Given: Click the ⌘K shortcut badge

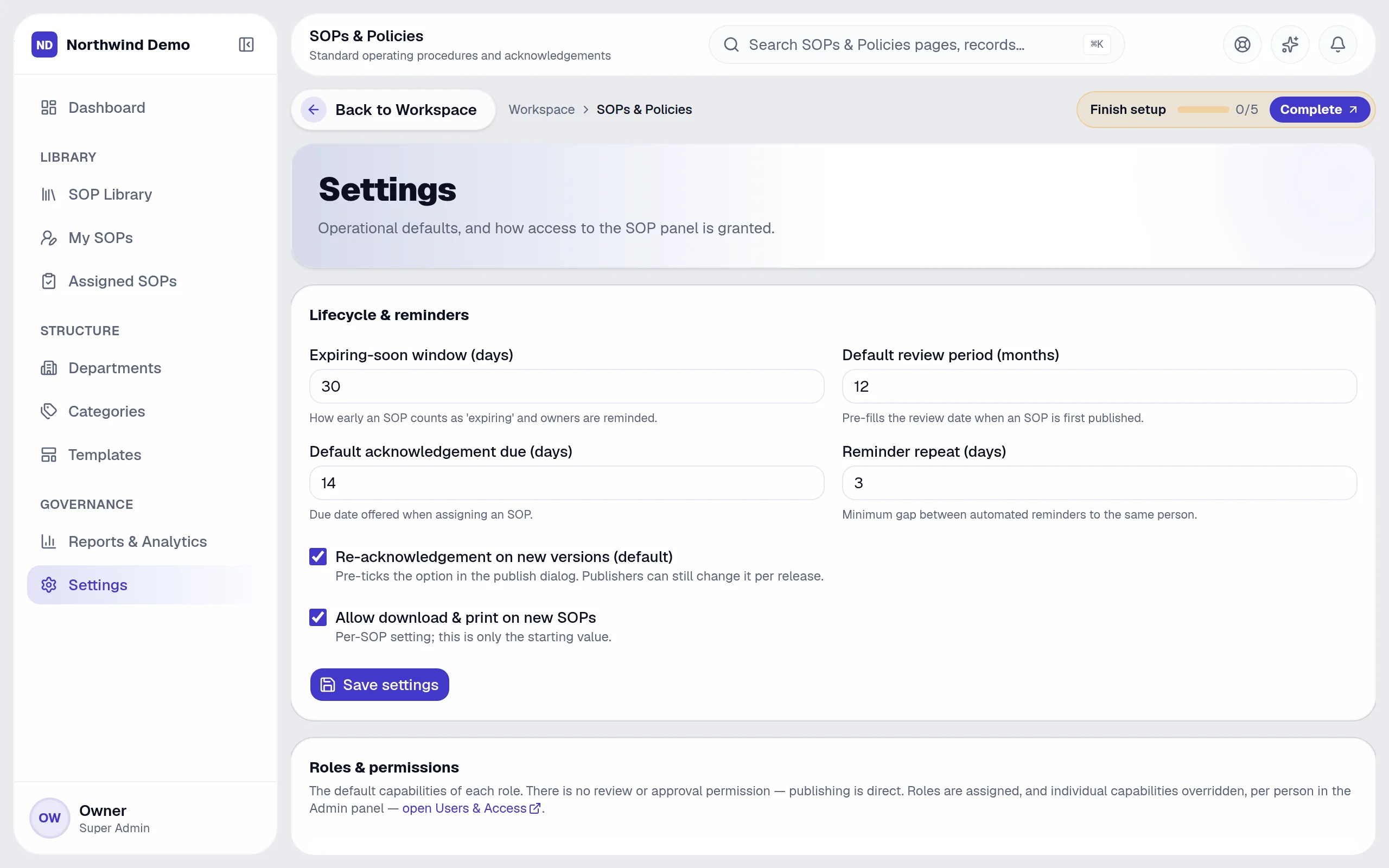Looking at the screenshot, I should click(x=1096, y=44).
